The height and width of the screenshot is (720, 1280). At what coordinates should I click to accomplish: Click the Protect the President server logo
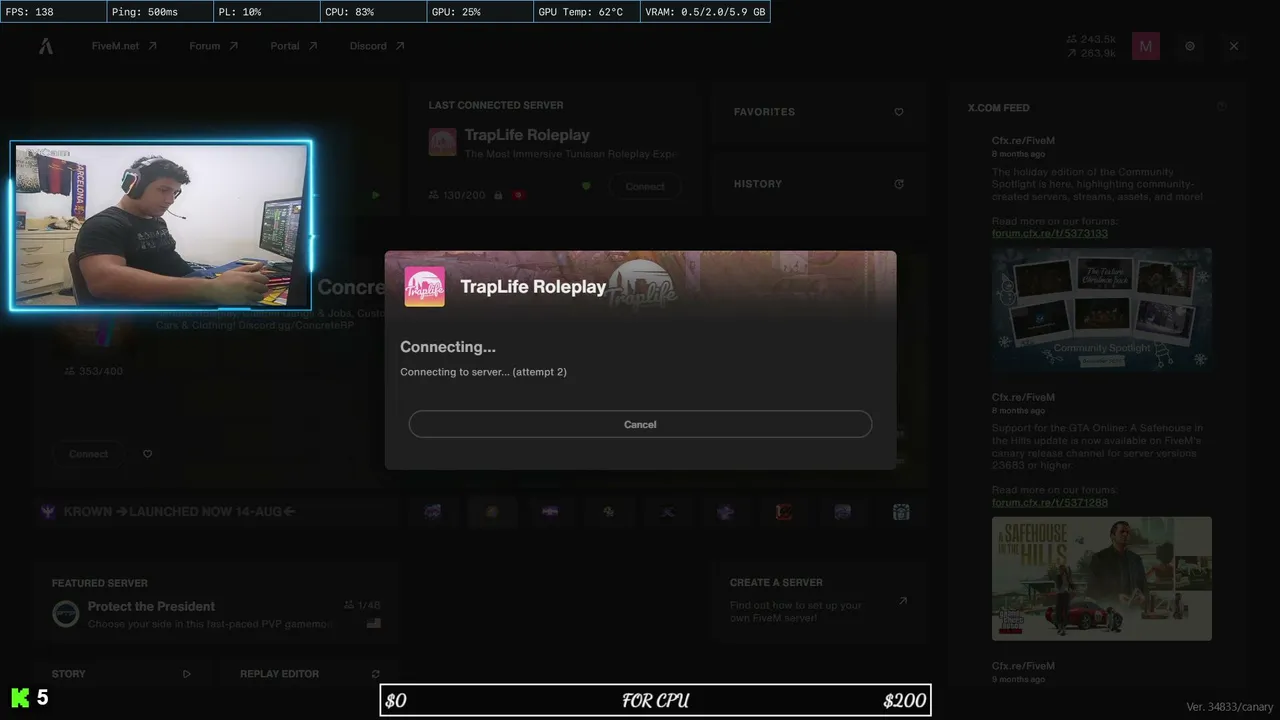point(66,614)
